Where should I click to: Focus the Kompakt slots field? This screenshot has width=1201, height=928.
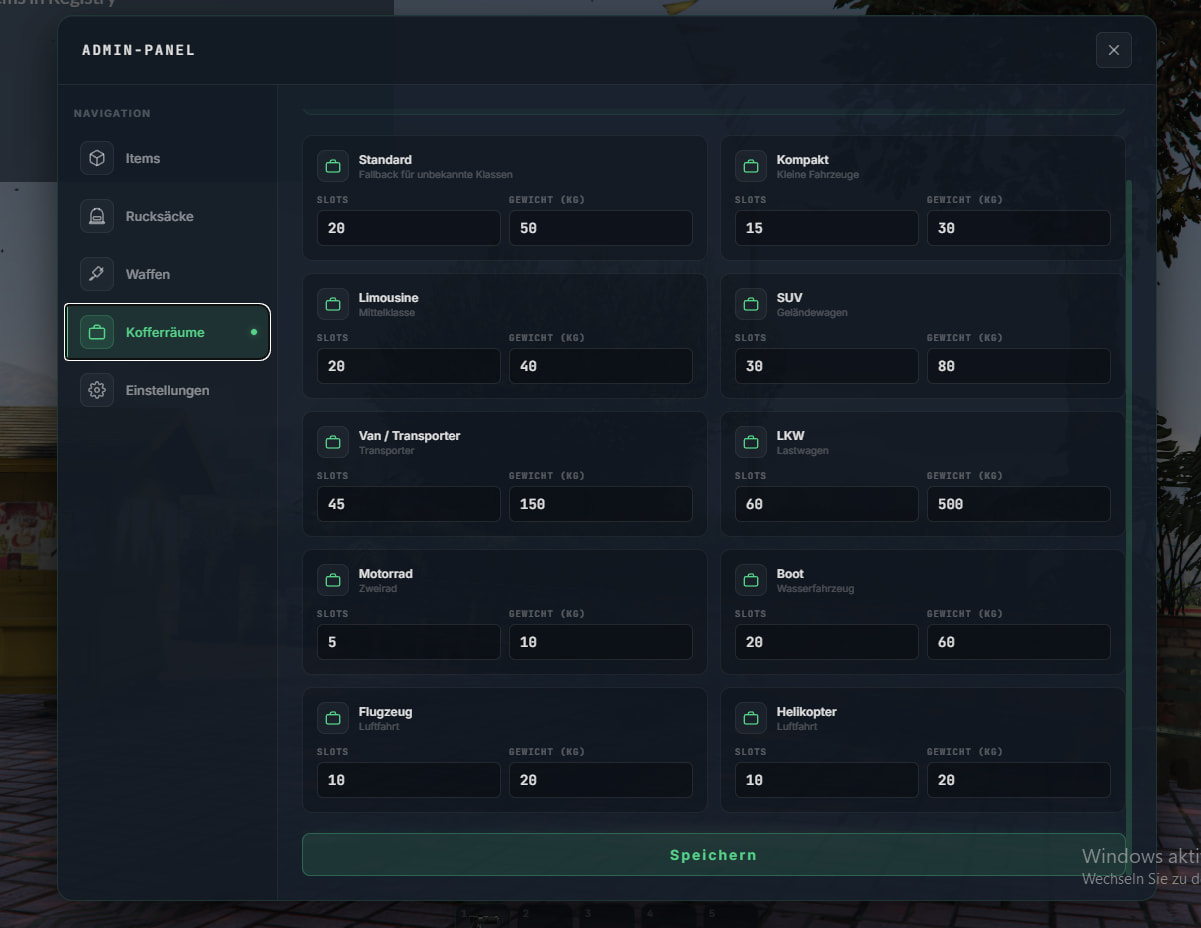pyautogui.click(x=827, y=228)
